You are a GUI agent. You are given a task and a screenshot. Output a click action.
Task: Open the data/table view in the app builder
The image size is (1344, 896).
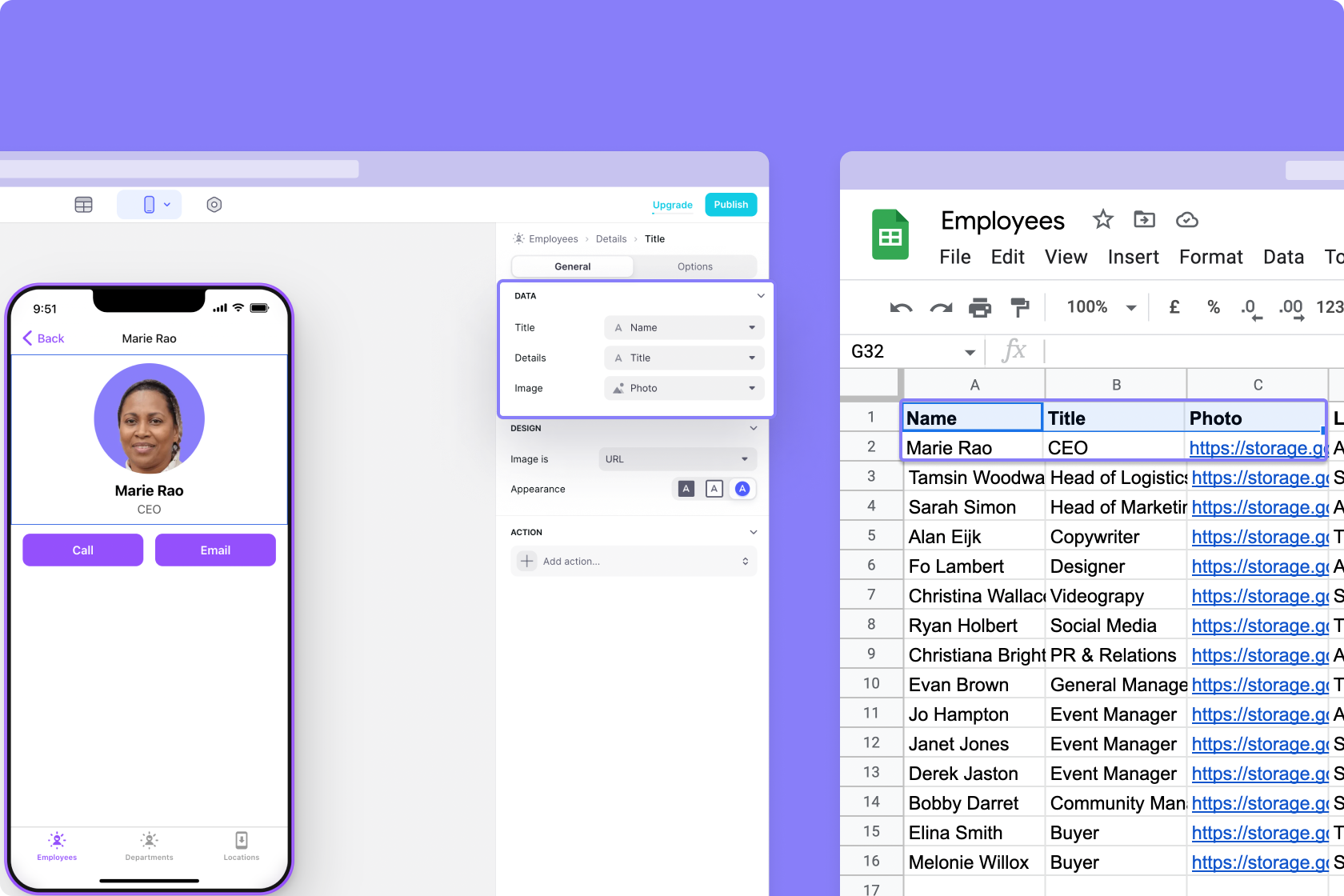coord(83,204)
